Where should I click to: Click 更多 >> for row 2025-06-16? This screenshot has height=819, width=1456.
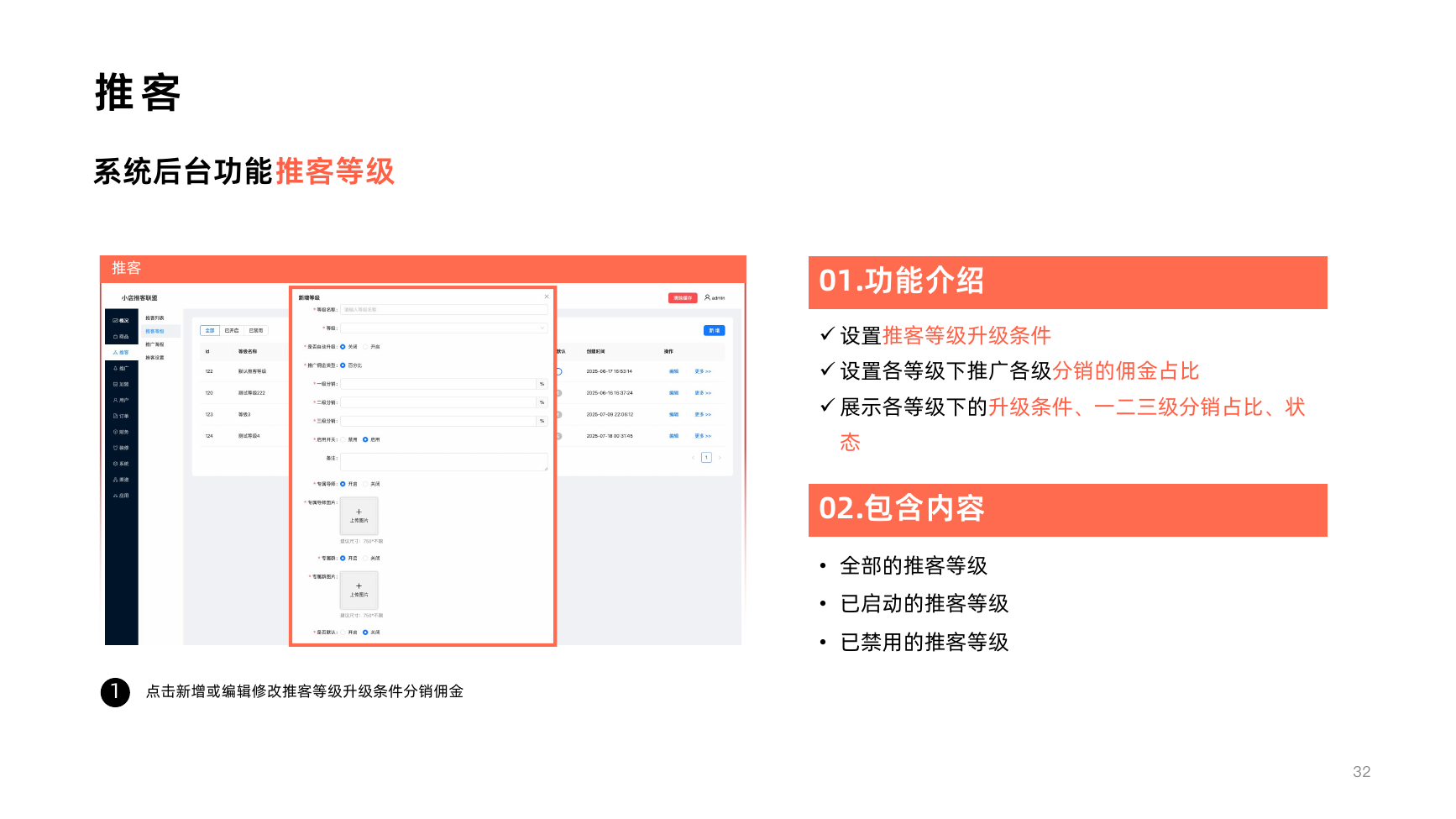tap(703, 393)
